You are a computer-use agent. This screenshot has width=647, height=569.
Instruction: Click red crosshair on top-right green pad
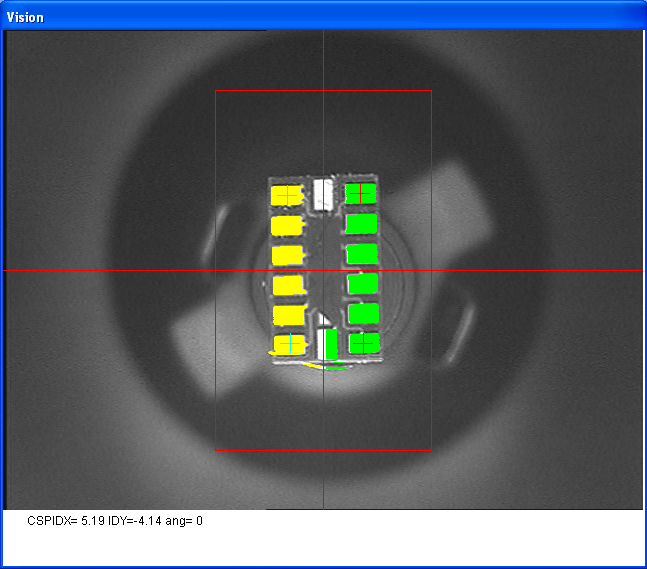click(x=360, y=193)
